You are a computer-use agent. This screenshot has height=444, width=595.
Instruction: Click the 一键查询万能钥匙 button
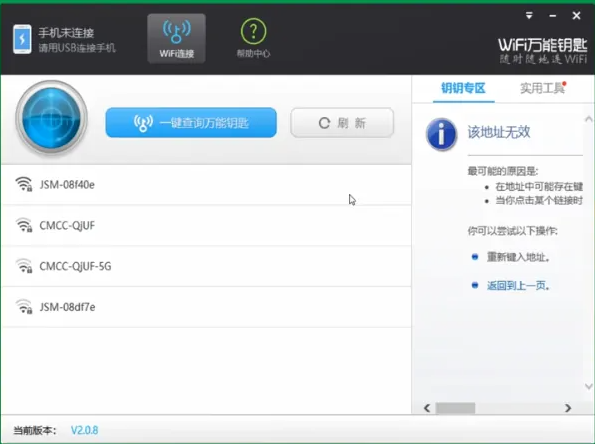point(191,123)
